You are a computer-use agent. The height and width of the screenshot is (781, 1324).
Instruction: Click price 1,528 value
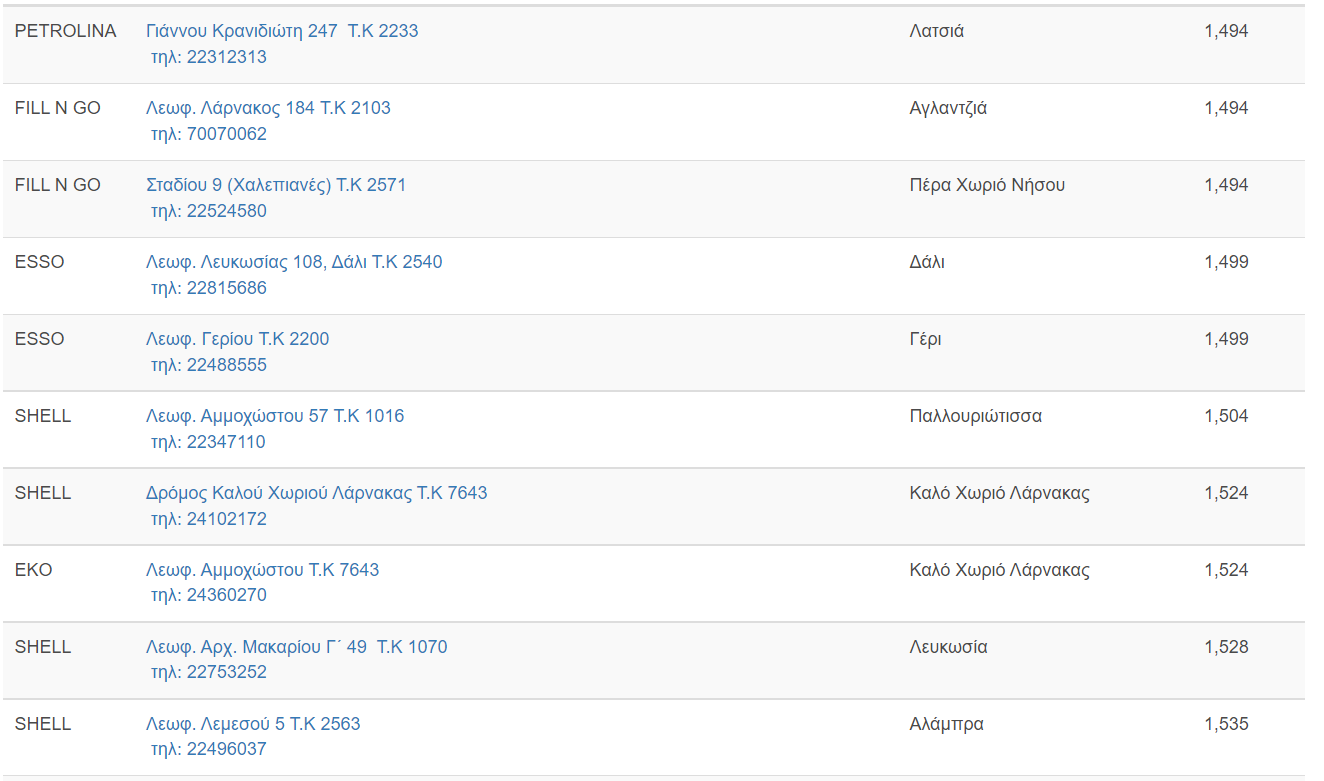(1226, 647)
